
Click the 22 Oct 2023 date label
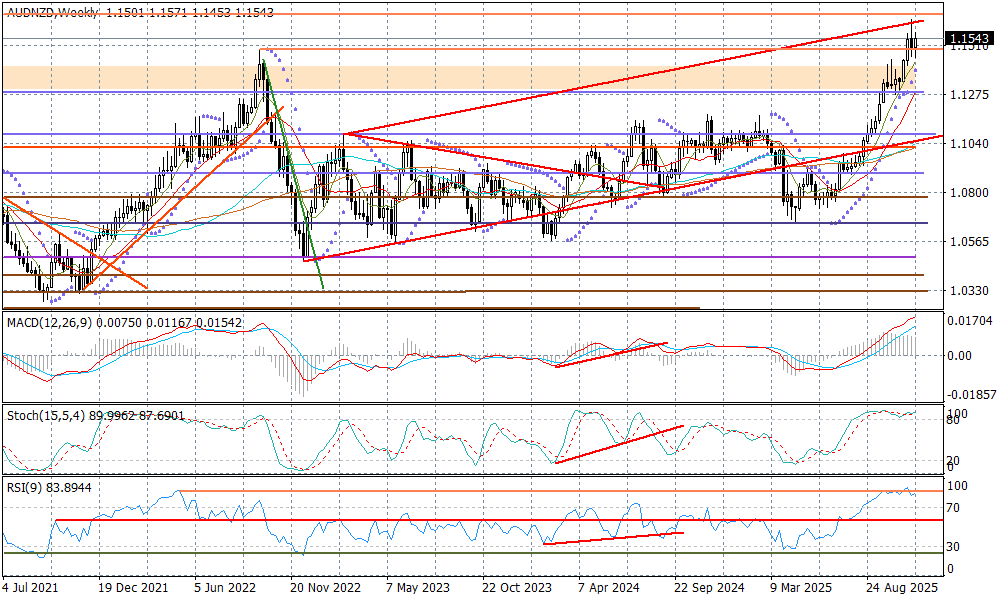pos(517,588)
